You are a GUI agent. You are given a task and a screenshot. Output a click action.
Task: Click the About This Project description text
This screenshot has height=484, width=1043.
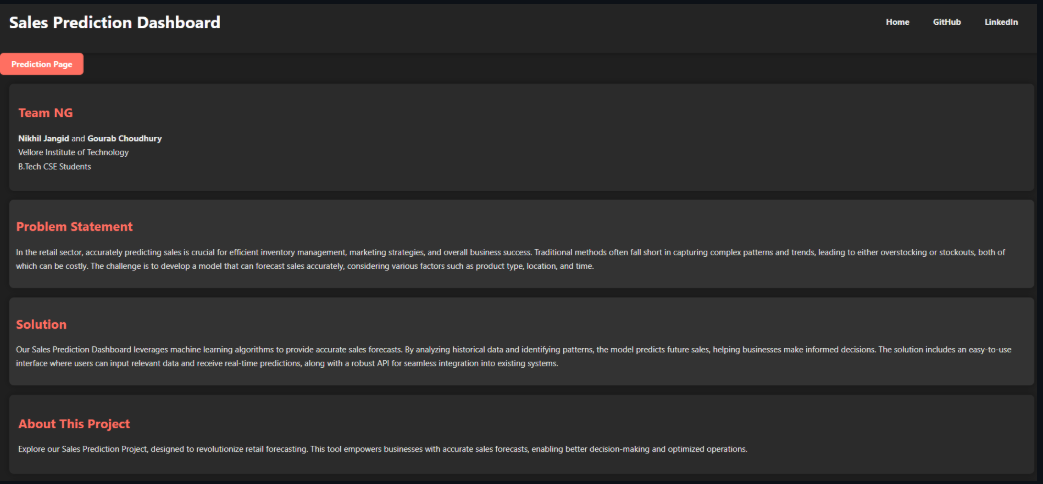point(382,449)
